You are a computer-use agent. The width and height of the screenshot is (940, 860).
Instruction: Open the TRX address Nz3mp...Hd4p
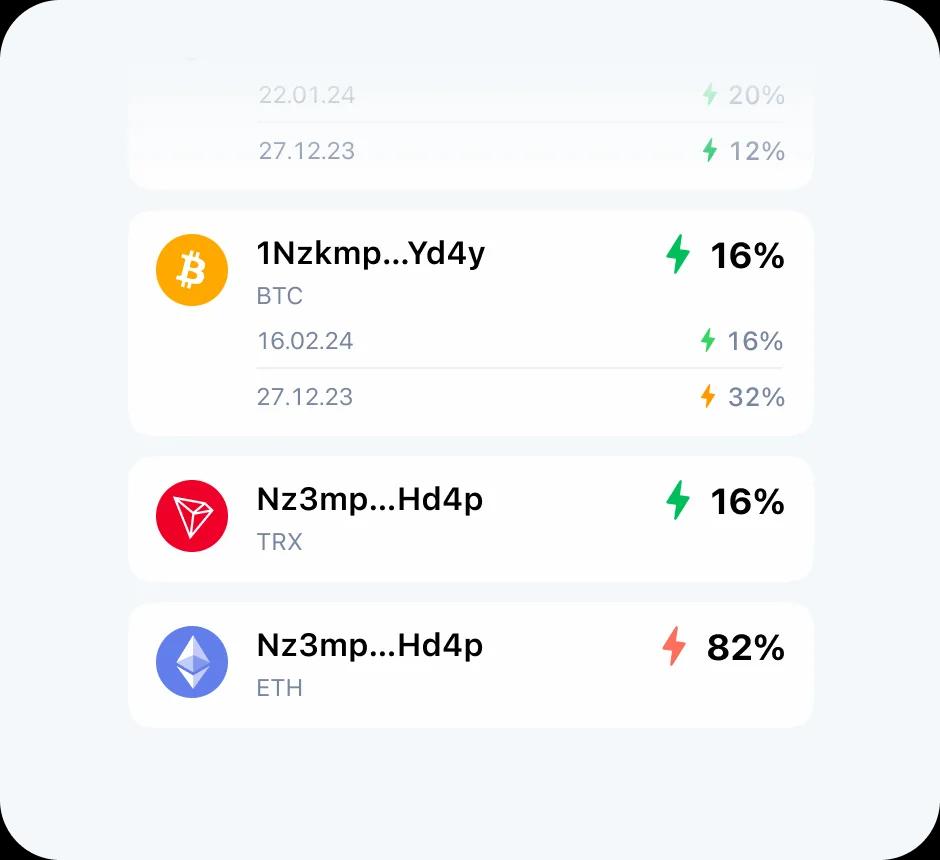[369, 500]
